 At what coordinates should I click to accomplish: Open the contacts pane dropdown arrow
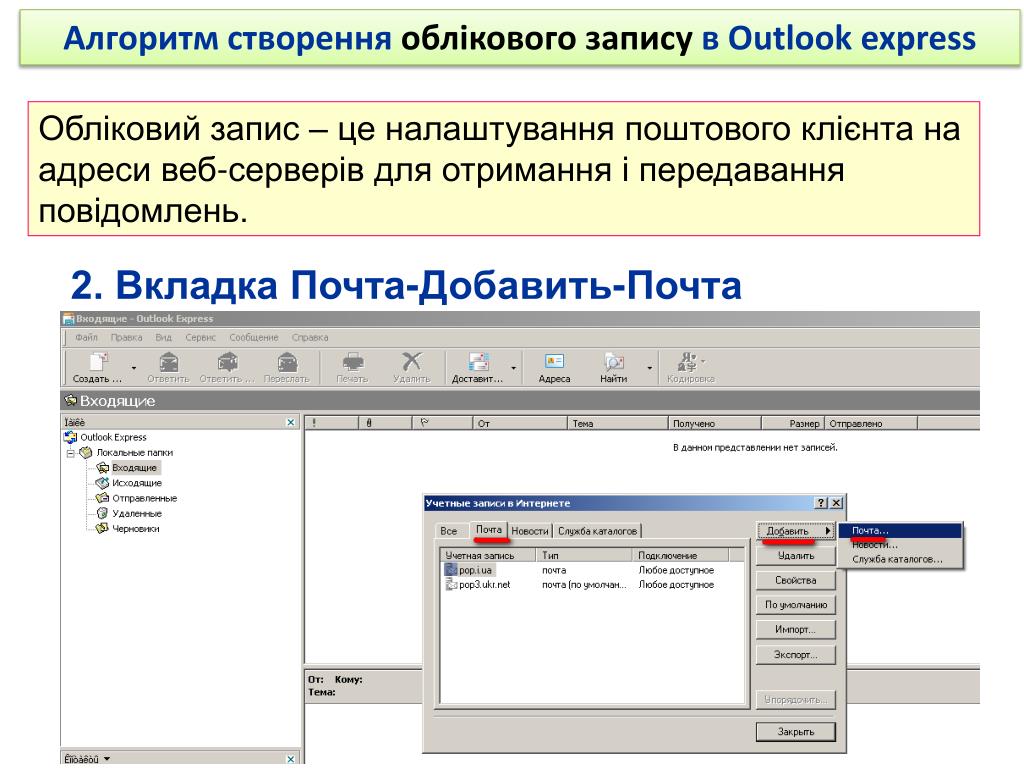(107, 759)
